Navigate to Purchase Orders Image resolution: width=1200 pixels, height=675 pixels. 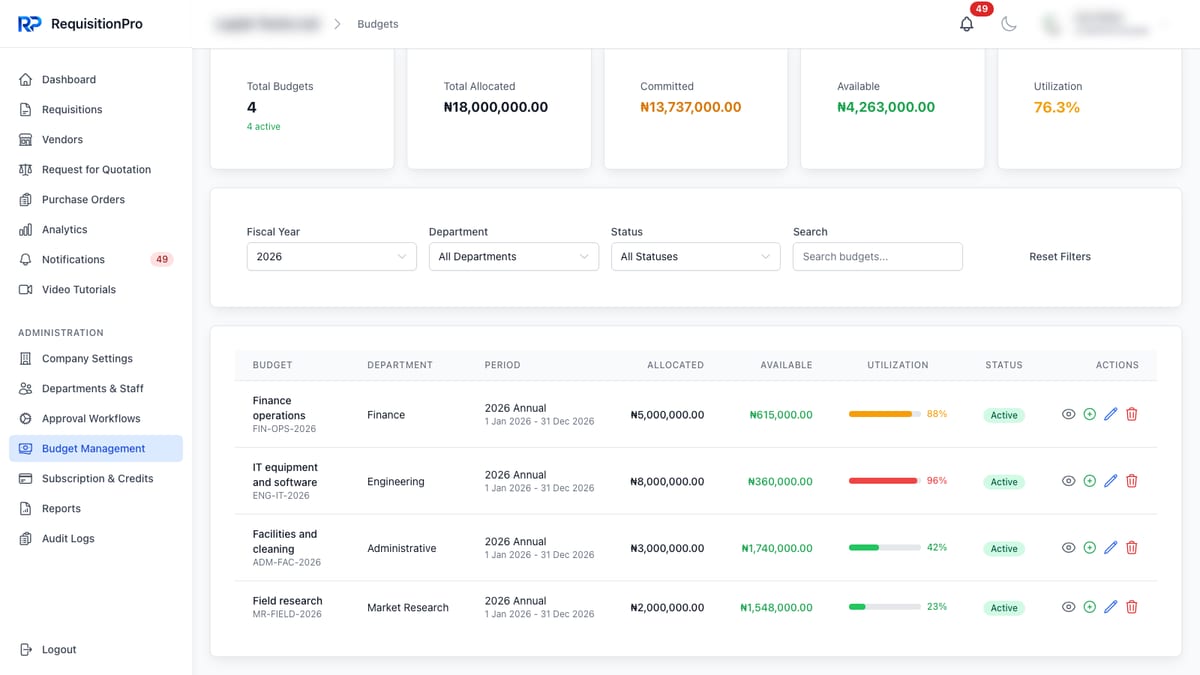click(96, 200)
